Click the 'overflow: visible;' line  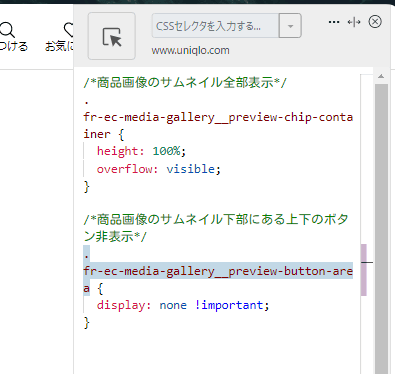[159, 169]
